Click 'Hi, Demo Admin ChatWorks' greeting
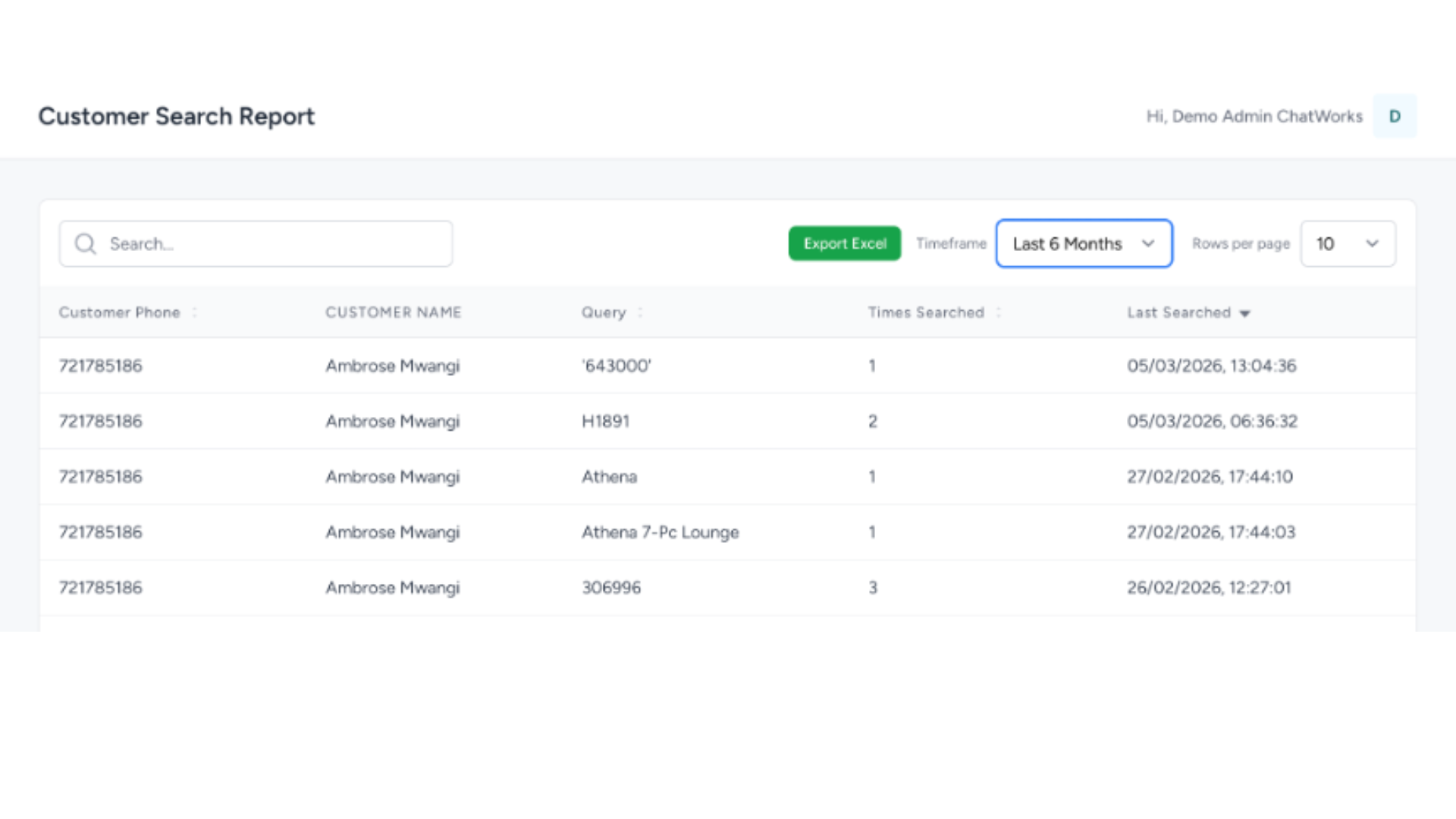Screen dimensions: 1456x819 coord(1254,116)
